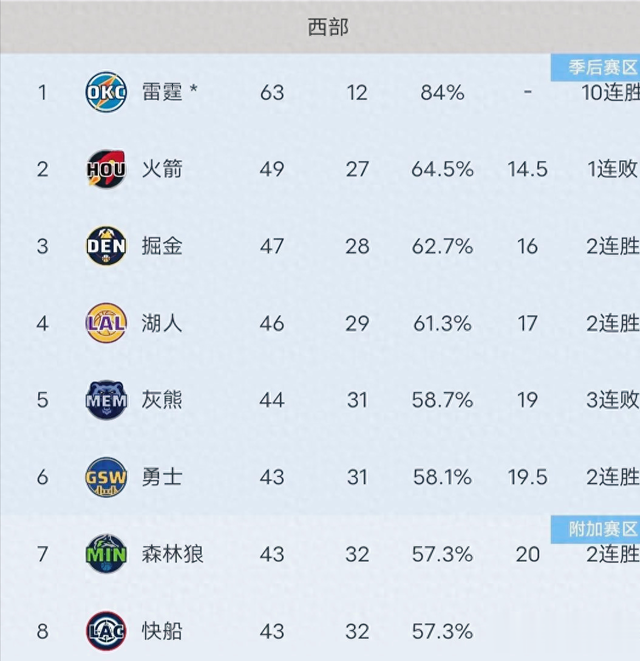Image resolution: width=640 pixels, height=661 pixels.
Task: Open the 火箭 team name
Action: pos(162,169)
